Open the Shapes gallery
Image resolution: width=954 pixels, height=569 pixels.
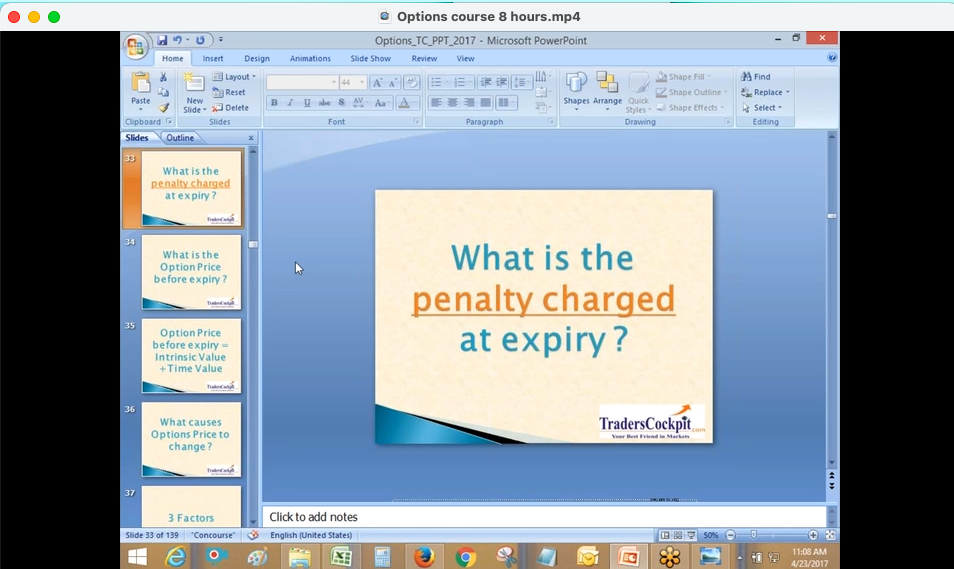[576, 88]
